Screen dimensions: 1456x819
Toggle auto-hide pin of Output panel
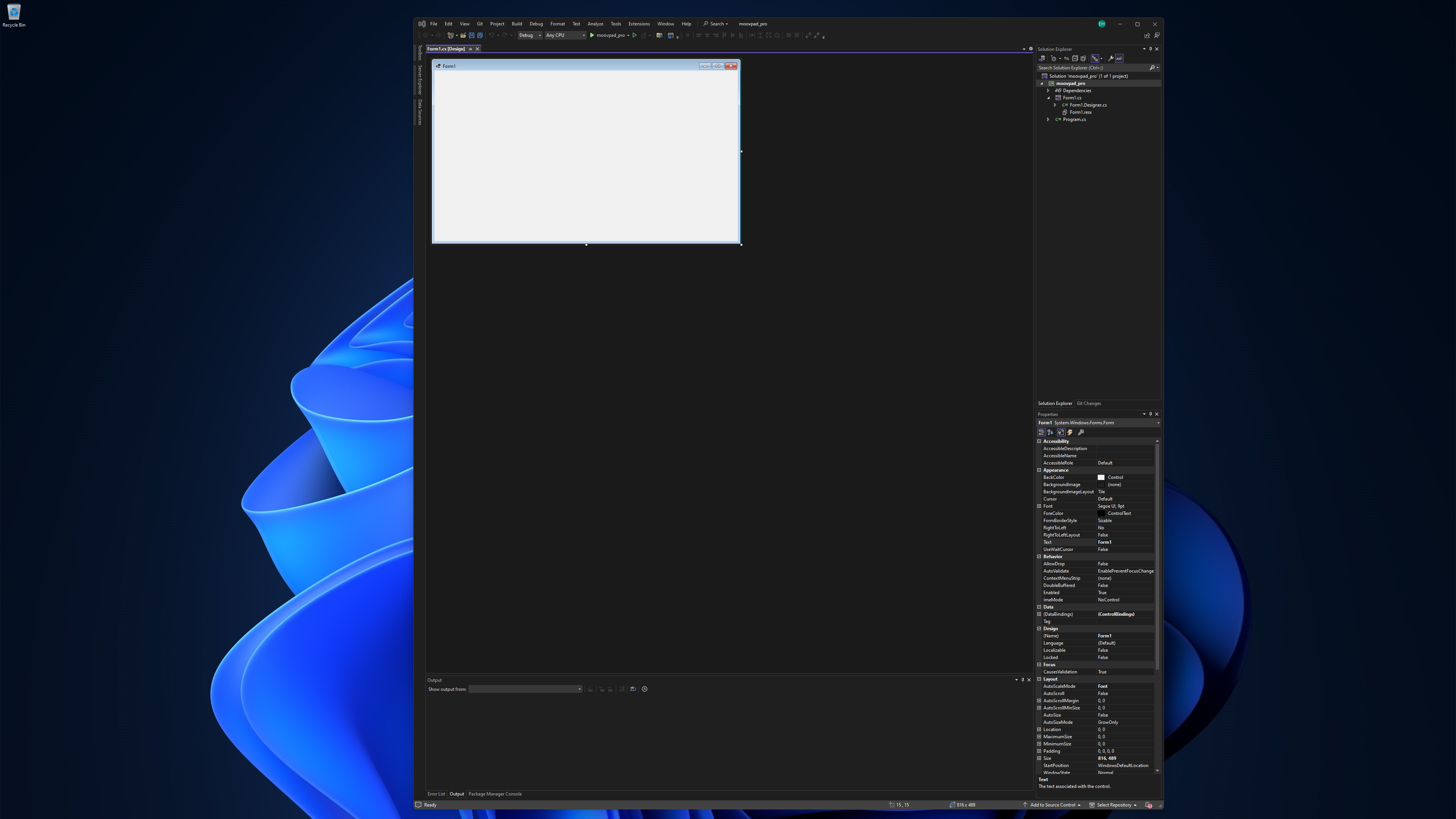(x=1023, y=680)
